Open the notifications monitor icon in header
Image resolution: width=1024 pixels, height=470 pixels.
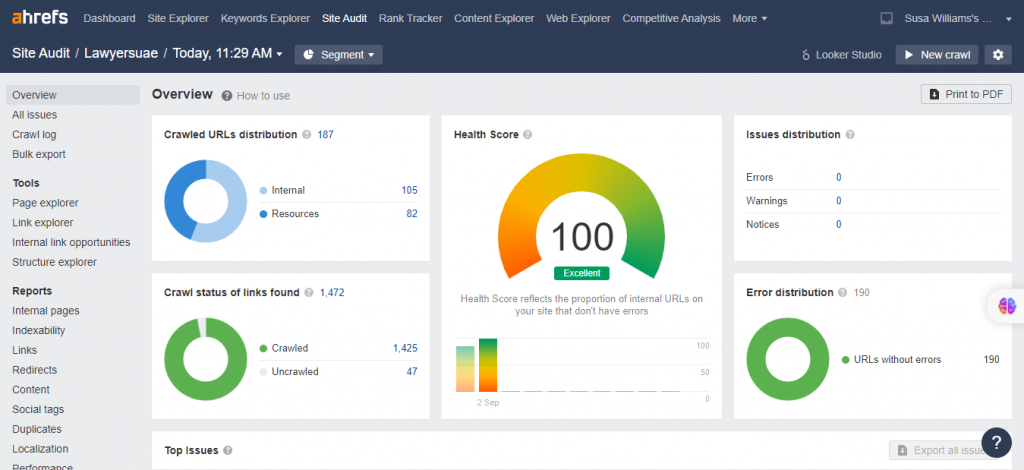tap(886, 18)
